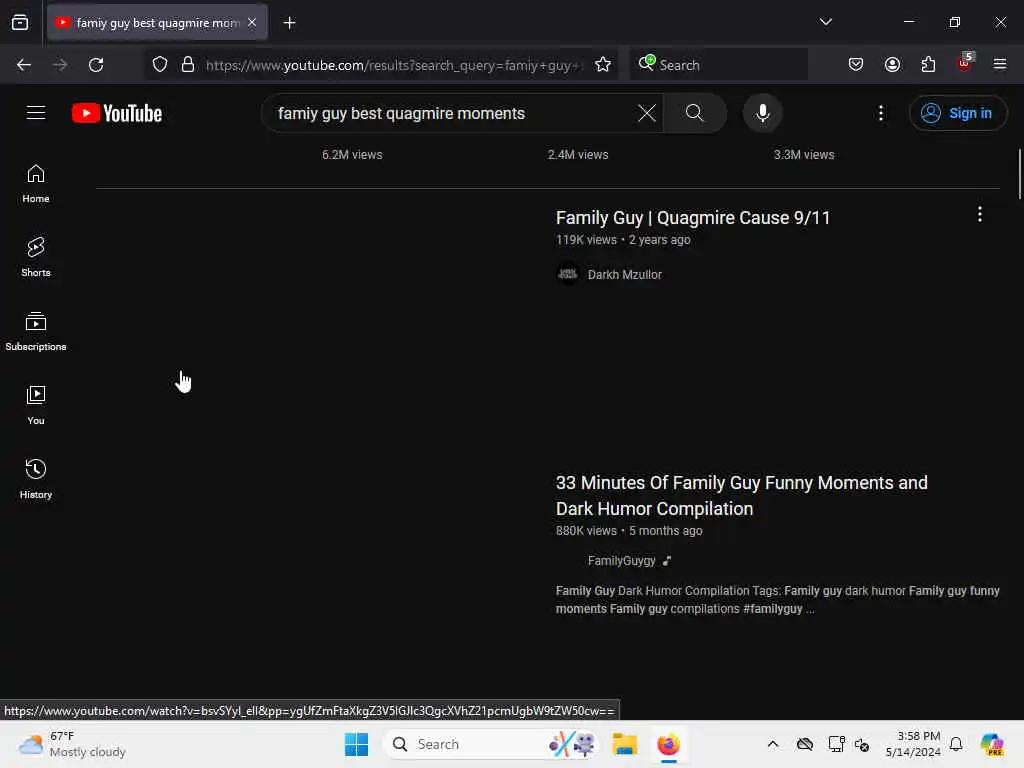Viewport: 1024px width, 768px height.
Task: Click the YouTube logo
Action: tap(117, 113)
